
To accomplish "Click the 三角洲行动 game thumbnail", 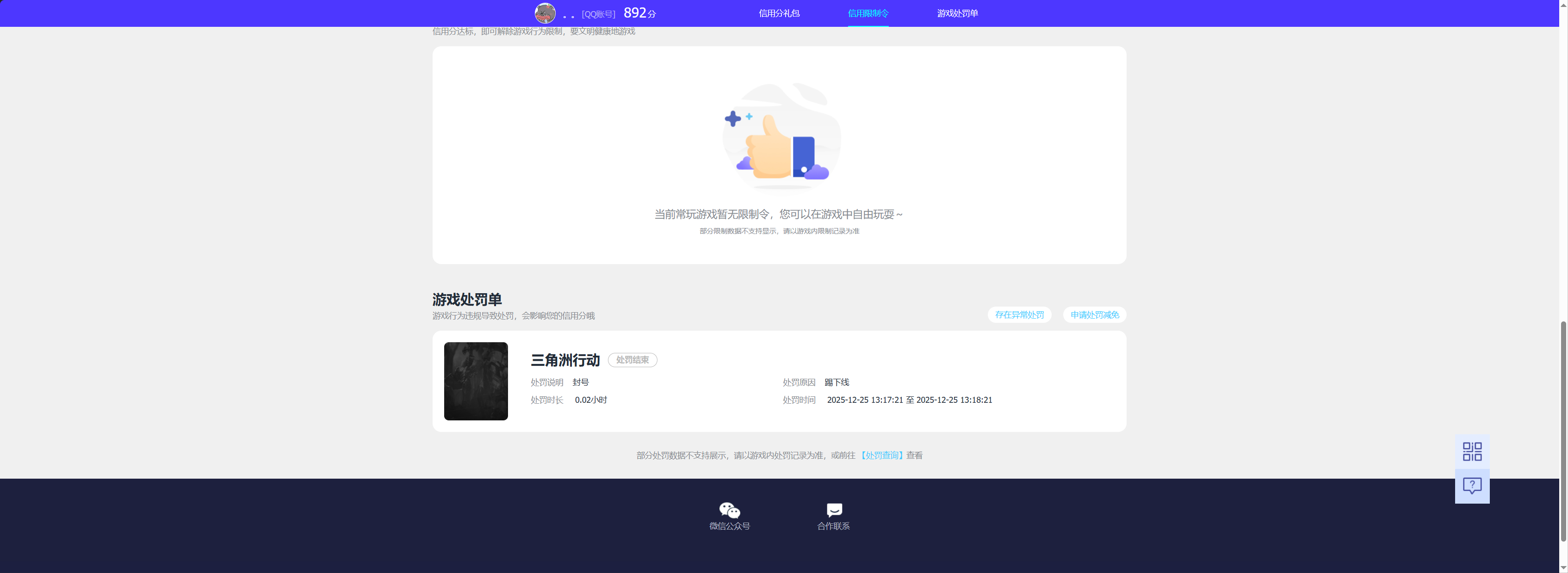I will point(475,382).
